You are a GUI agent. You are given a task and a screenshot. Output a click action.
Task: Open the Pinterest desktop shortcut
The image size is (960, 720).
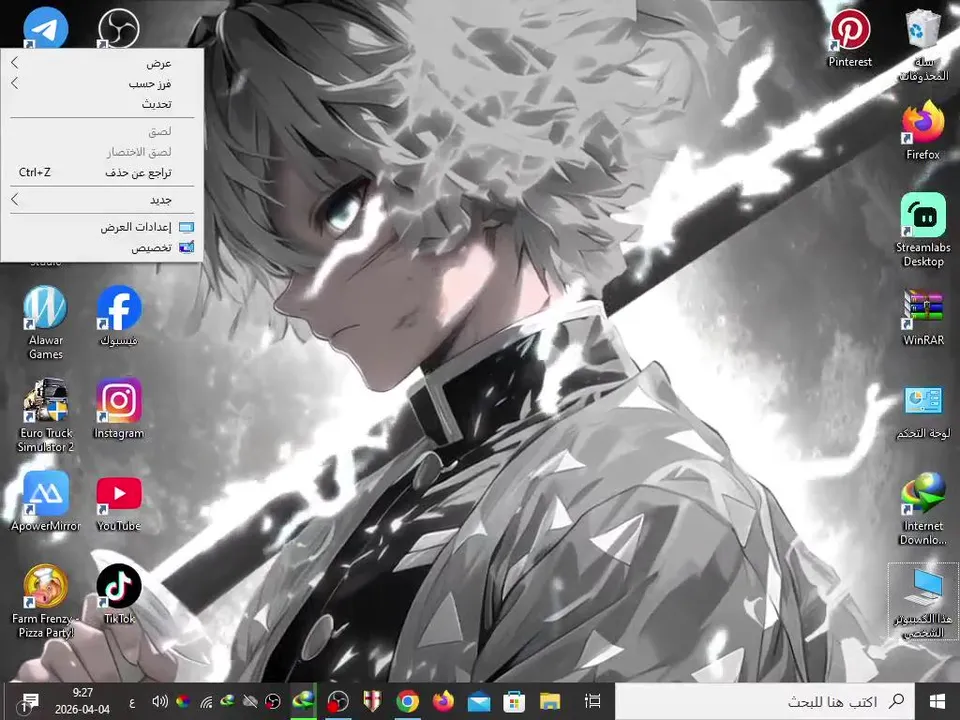pyautogui.click(x=850, y=38)
